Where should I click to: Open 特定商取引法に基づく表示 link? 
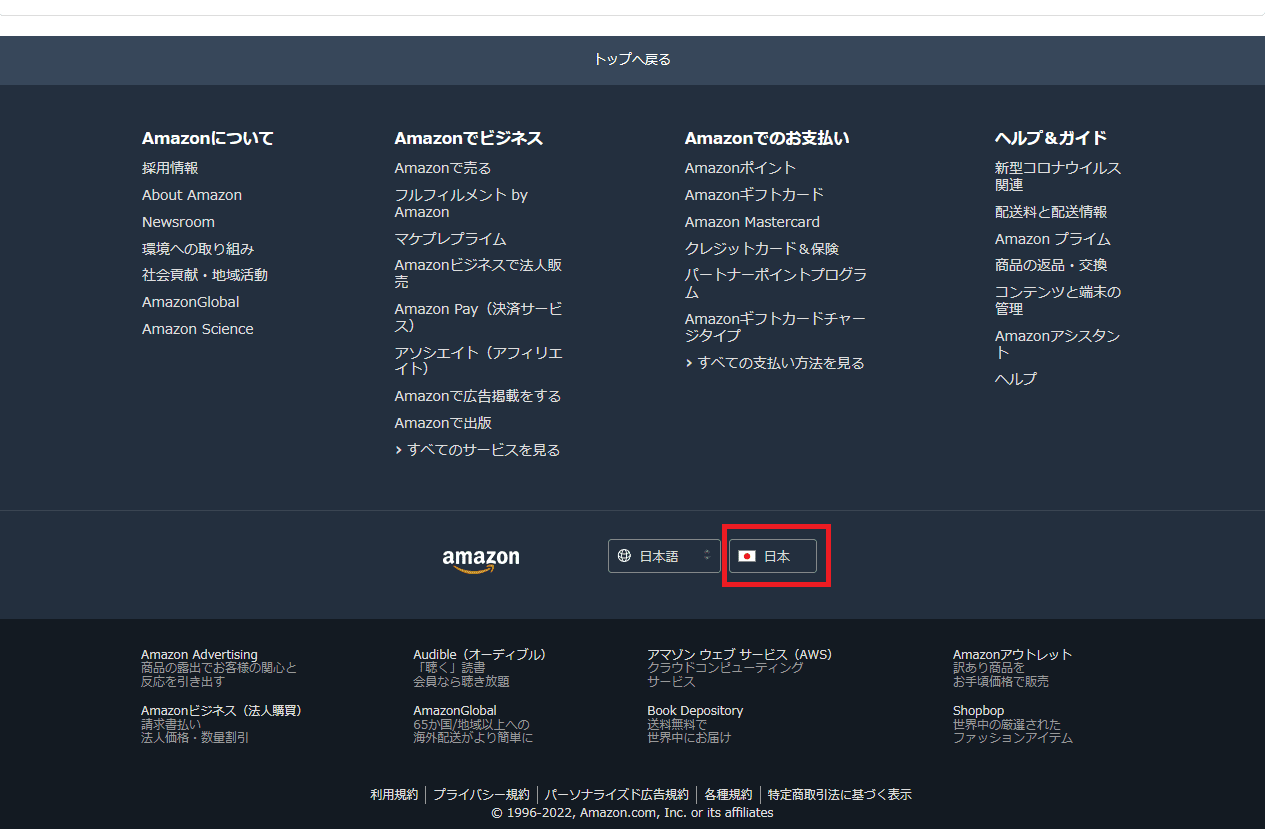[x=840, y=795]
